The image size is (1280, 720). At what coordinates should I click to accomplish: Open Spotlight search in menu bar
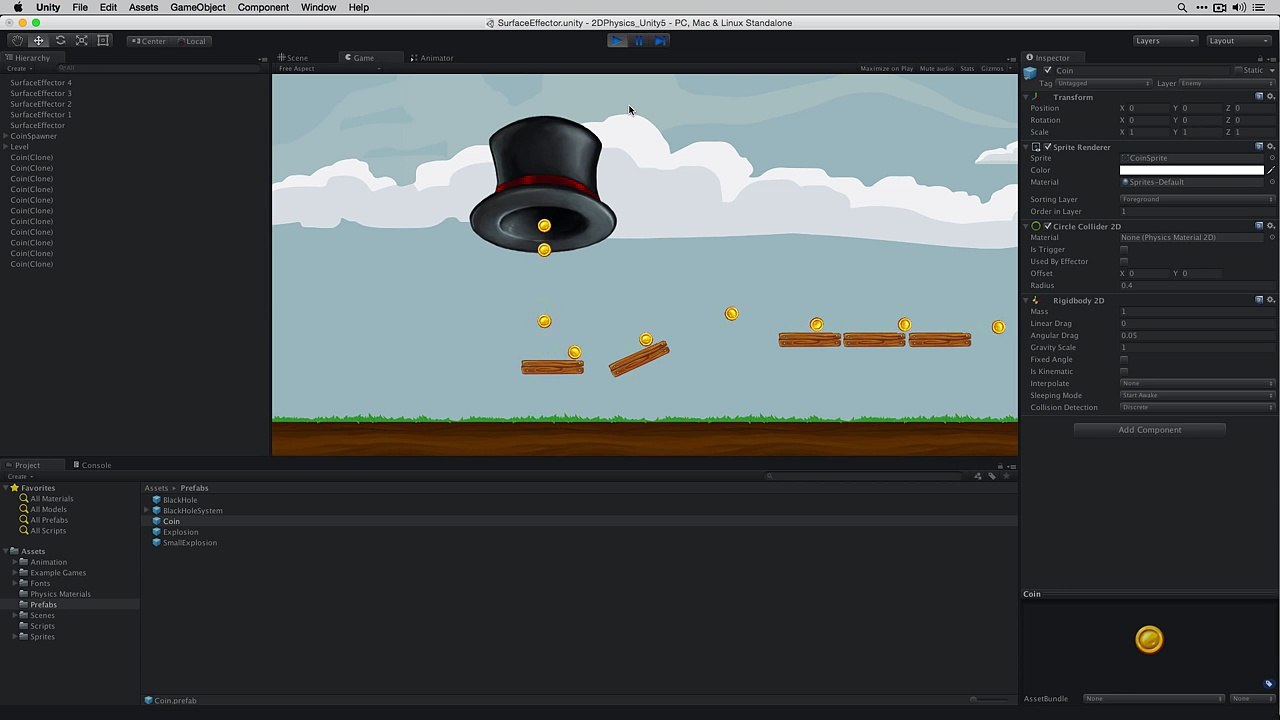tap(1182, 7)
